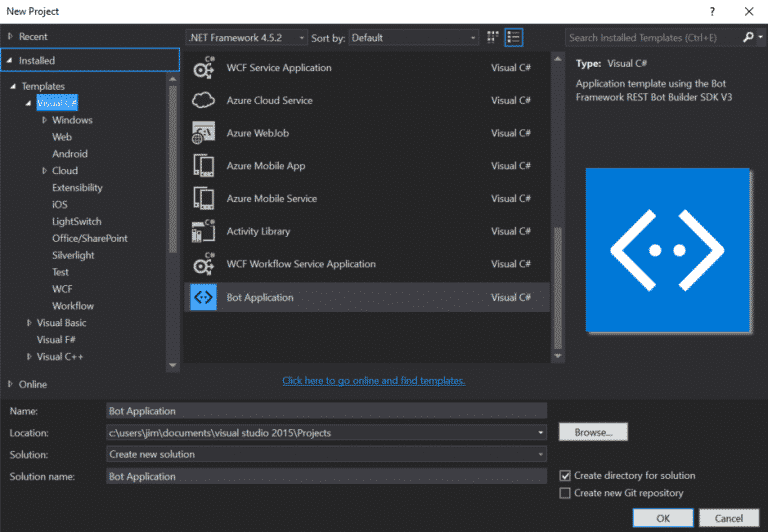Click the OK button
Screen dimensions: 768x532
[663, 518]
